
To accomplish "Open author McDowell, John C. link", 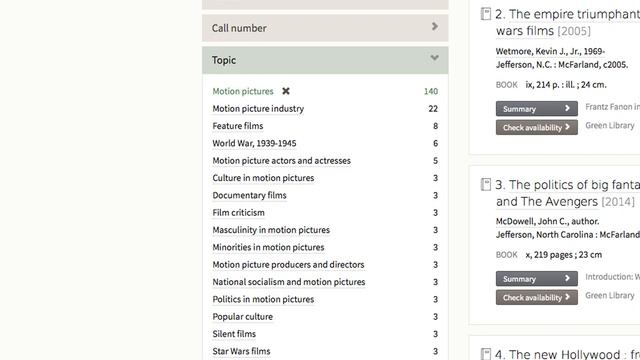I will pyautogui.click(x=547, y=221).
